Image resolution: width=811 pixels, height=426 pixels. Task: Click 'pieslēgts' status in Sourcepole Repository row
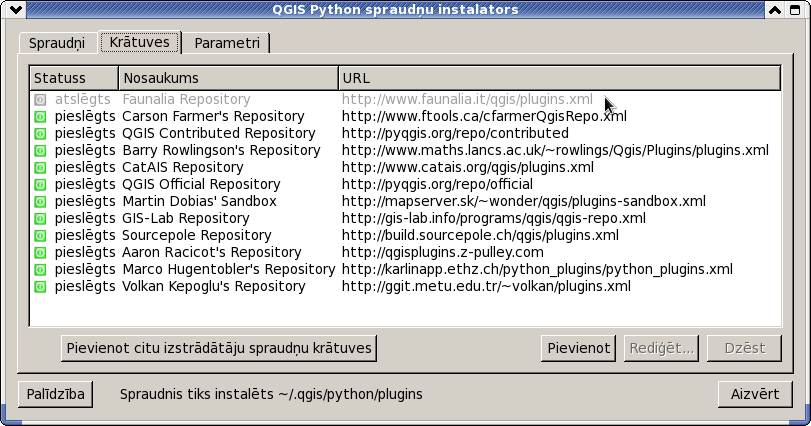pos(85,235)
